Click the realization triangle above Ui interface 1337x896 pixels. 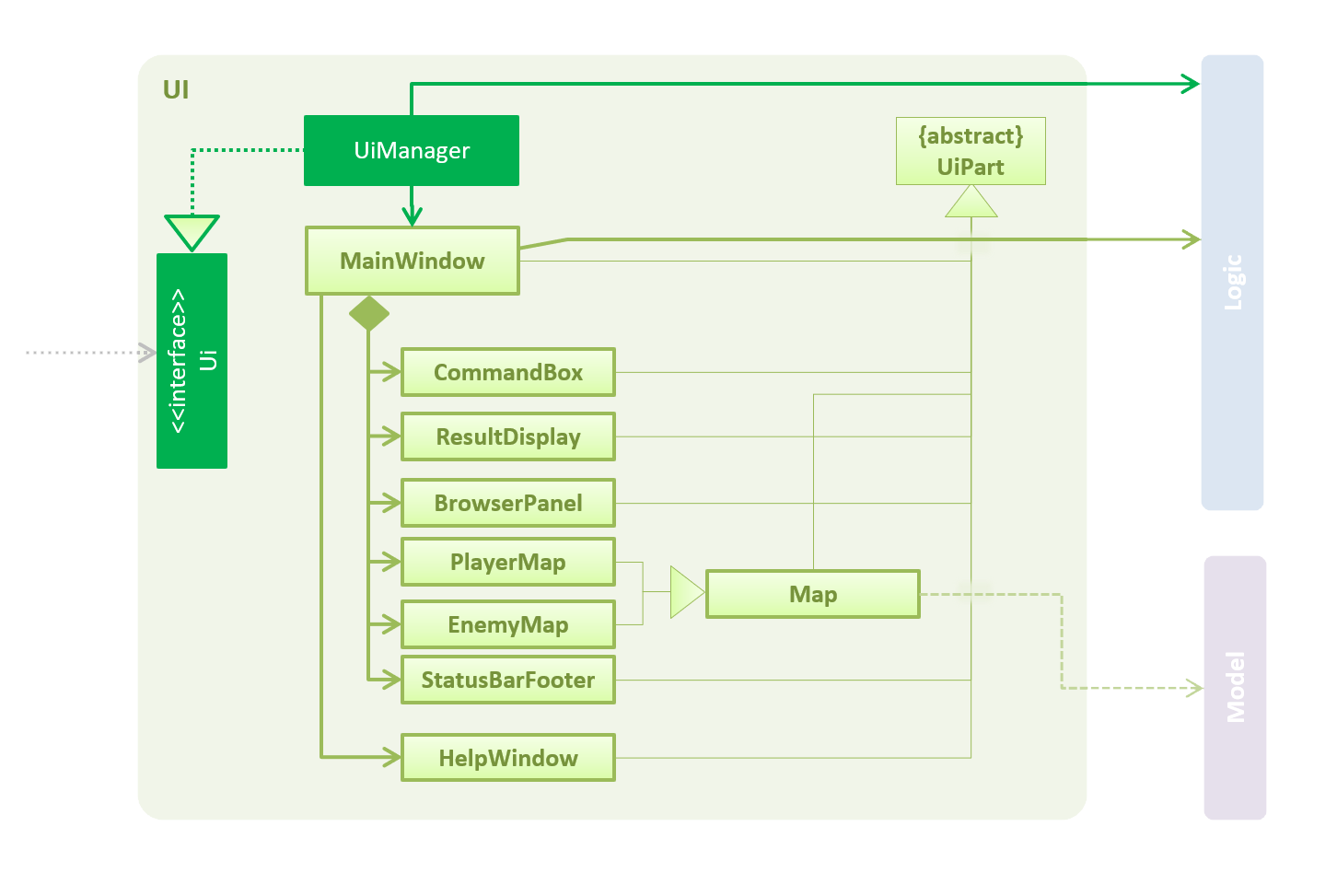pos(192,233)
